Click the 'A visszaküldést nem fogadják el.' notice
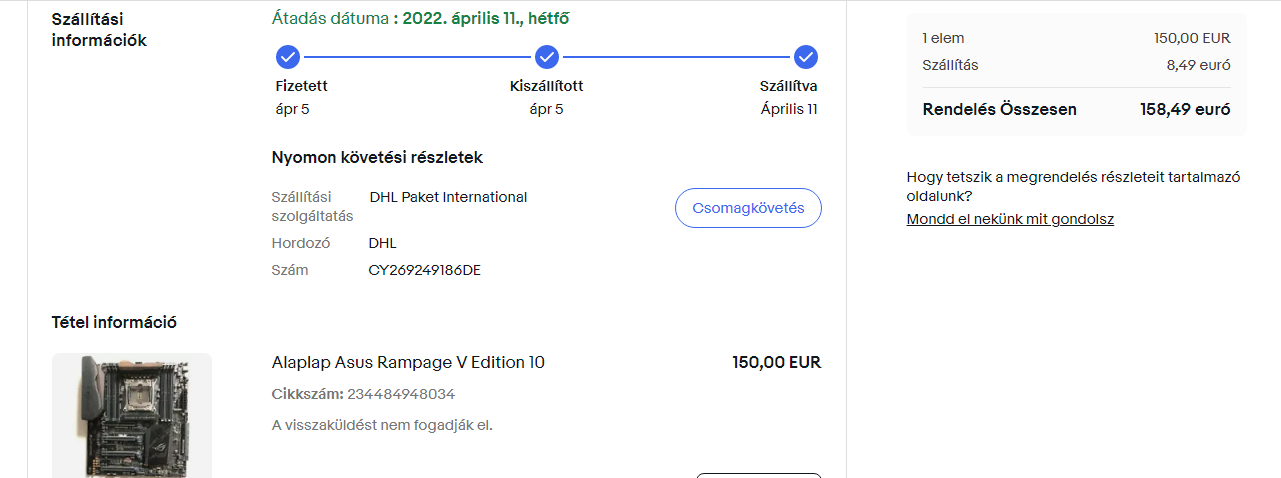 (x=382, y=425)
